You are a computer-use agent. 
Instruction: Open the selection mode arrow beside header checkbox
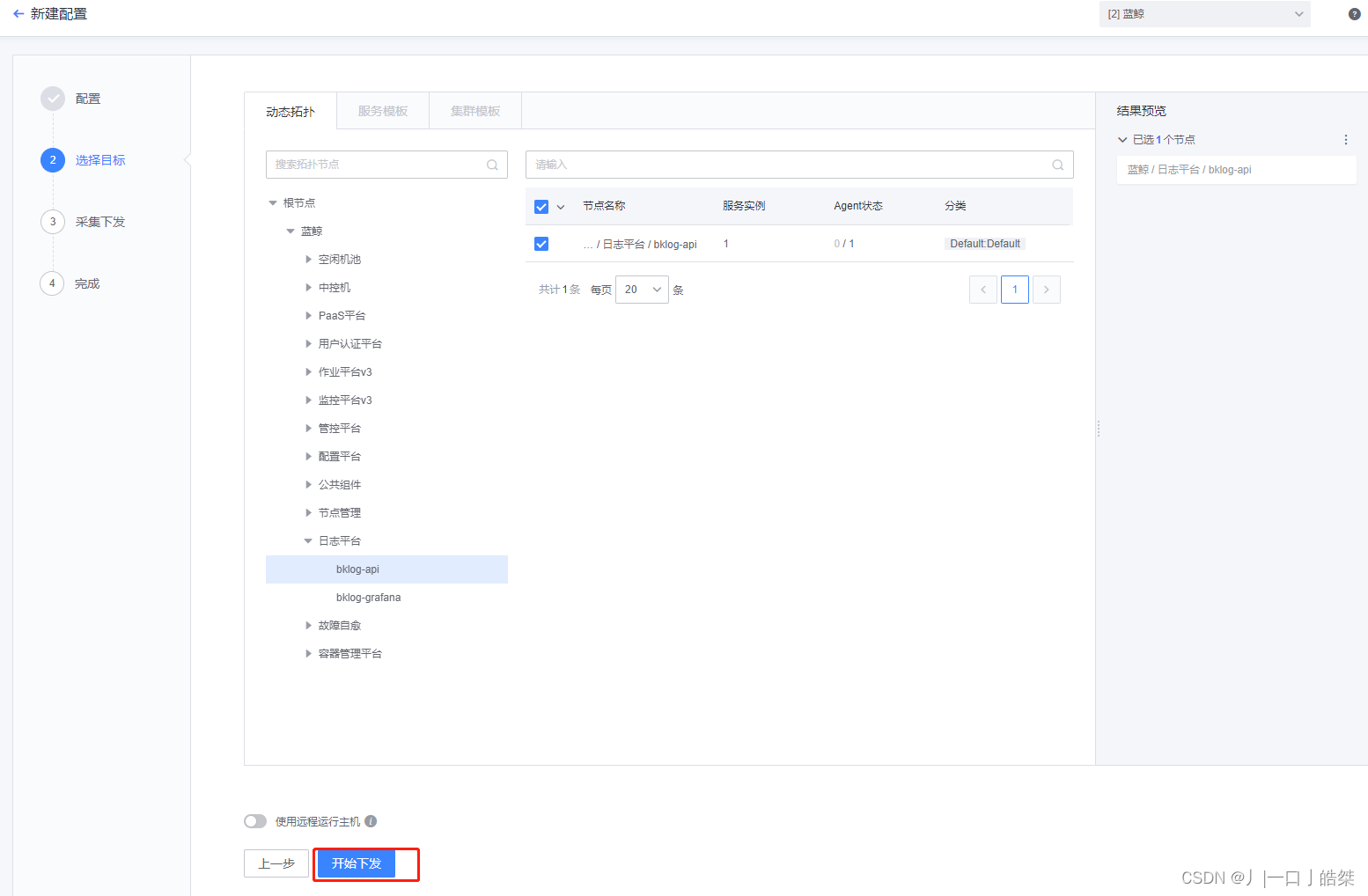pyautogui.click(x=561, y=207)
